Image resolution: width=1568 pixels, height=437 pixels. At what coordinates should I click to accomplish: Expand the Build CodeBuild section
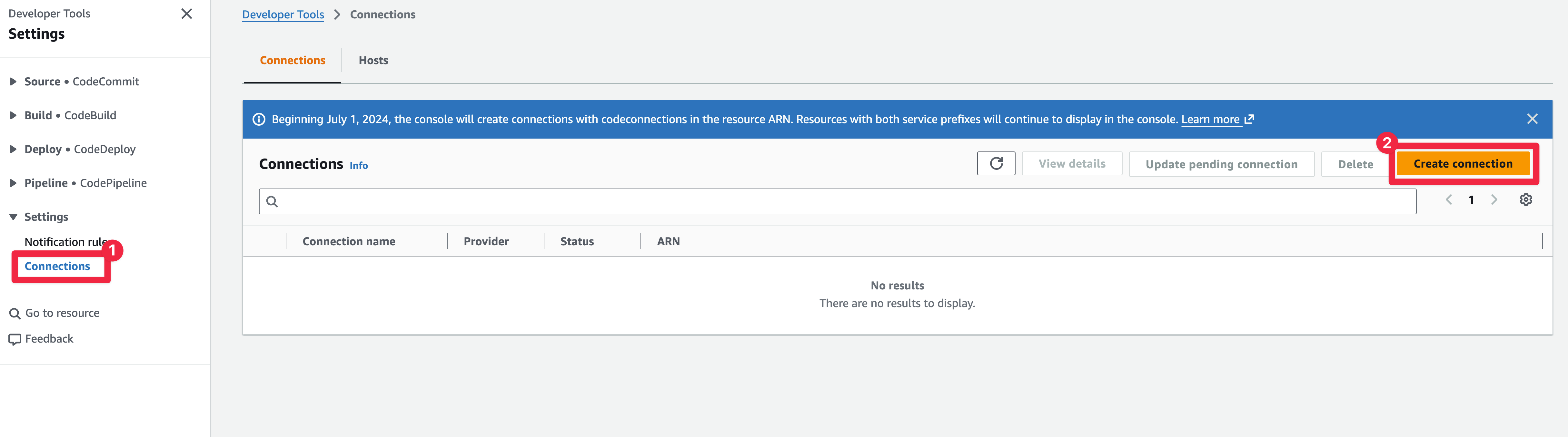13,115
